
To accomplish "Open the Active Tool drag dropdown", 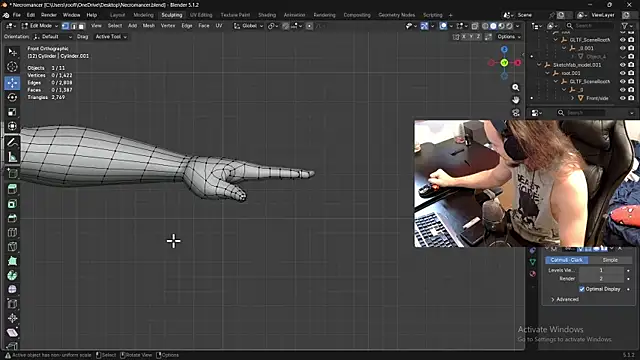I will pos(111,37).
